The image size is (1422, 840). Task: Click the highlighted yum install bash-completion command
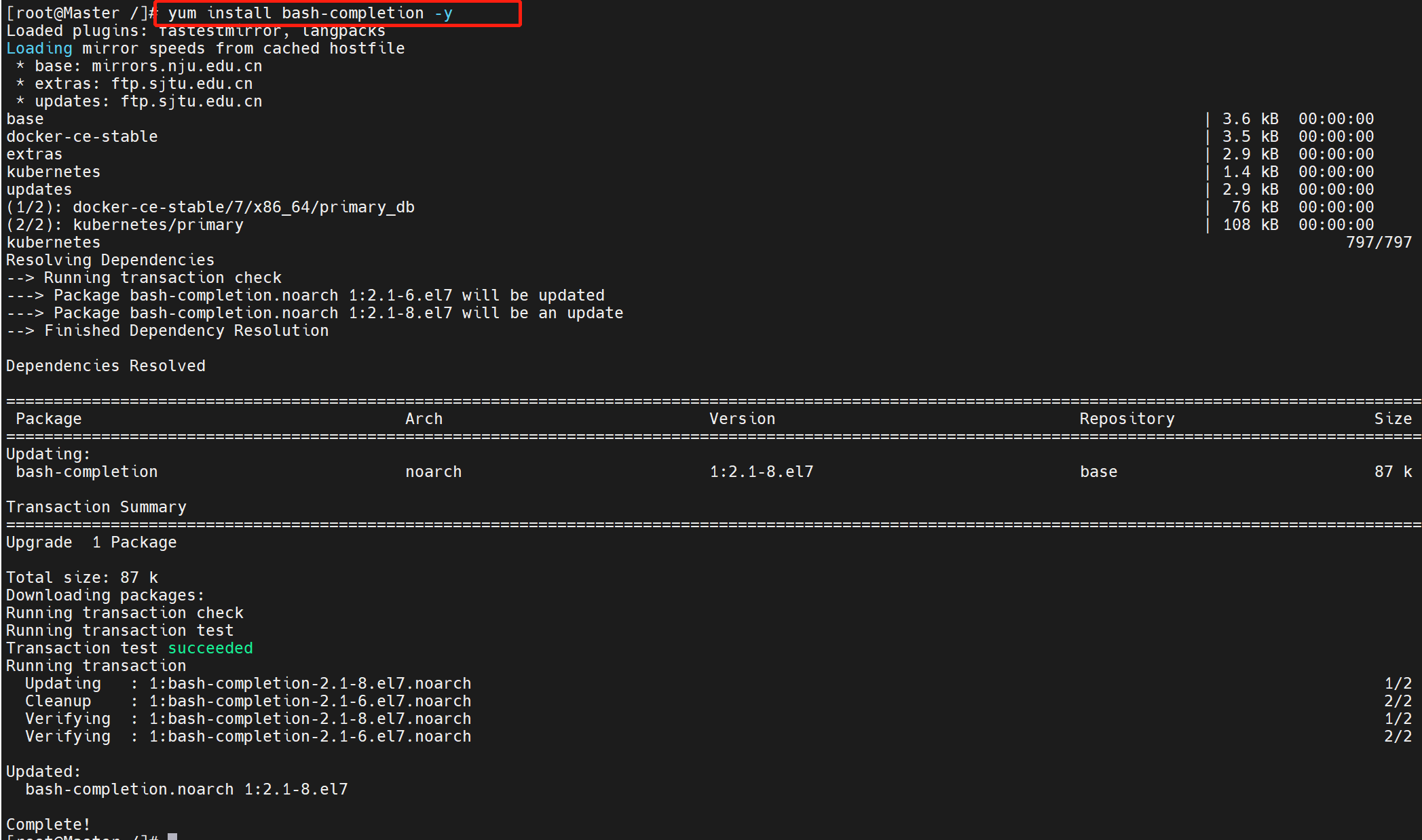(x=310, y=13)
